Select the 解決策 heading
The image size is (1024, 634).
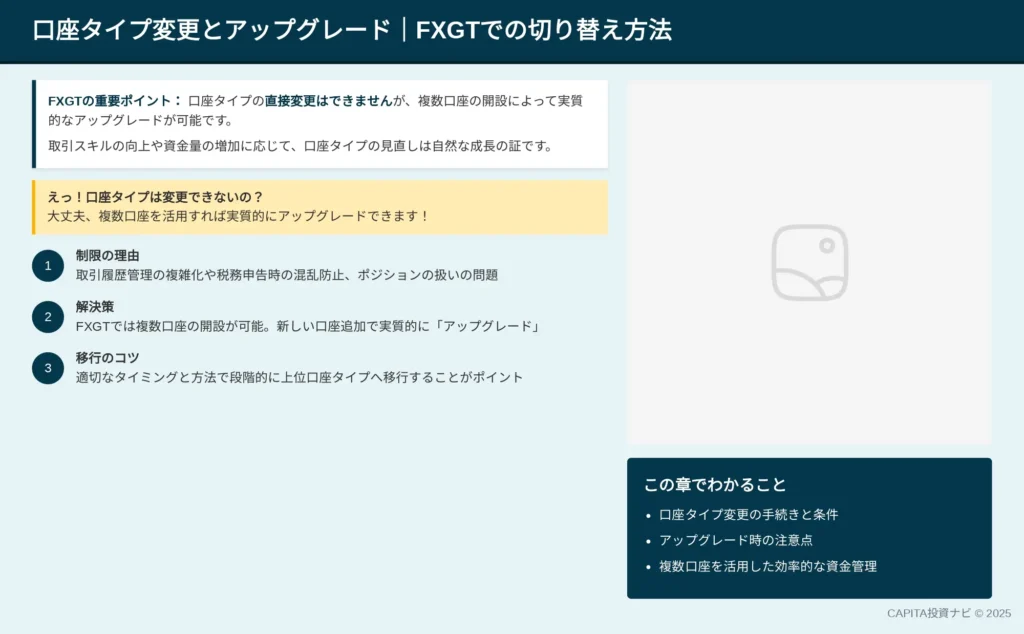pos(95,307)
